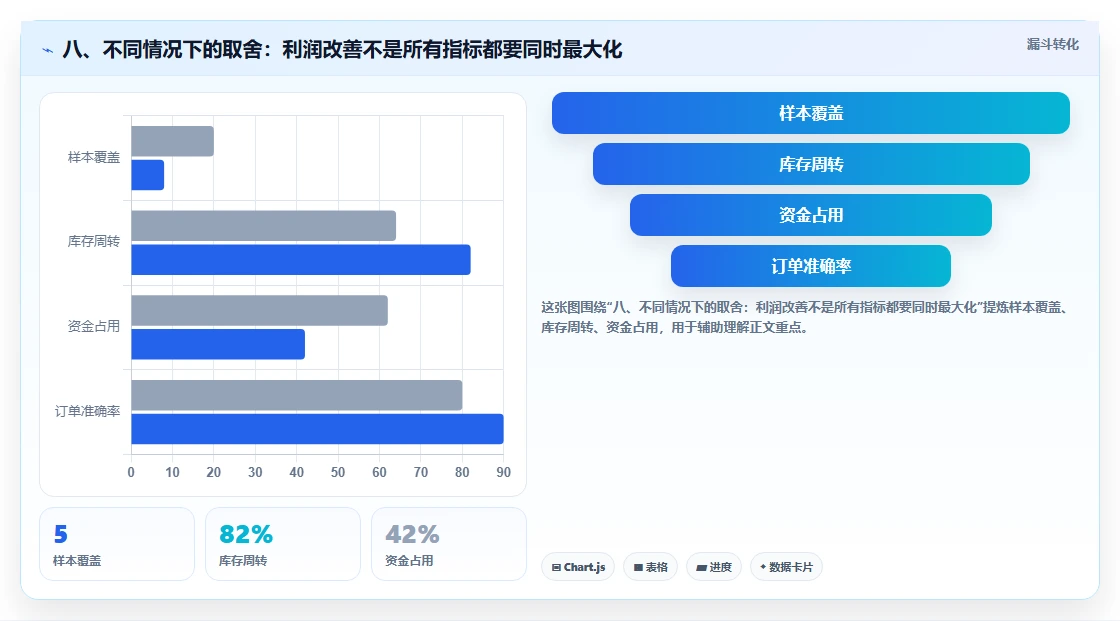Click the x-axis tick label 50
Viewport: 1120px width, 621px height.
pyautogui.click(x=338, y=472)
